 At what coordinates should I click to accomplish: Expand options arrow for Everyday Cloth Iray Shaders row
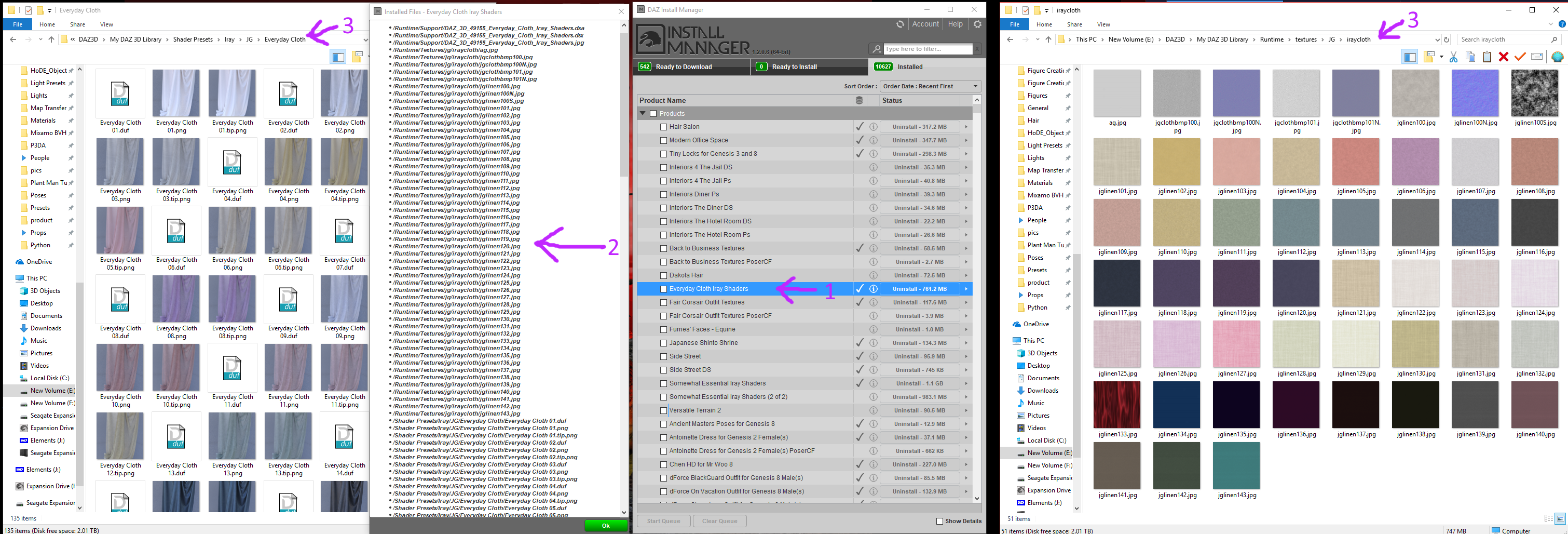click(966, 289)
